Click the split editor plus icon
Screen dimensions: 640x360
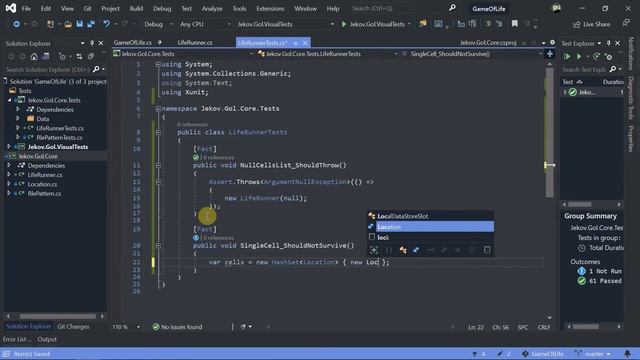(550, 54)
